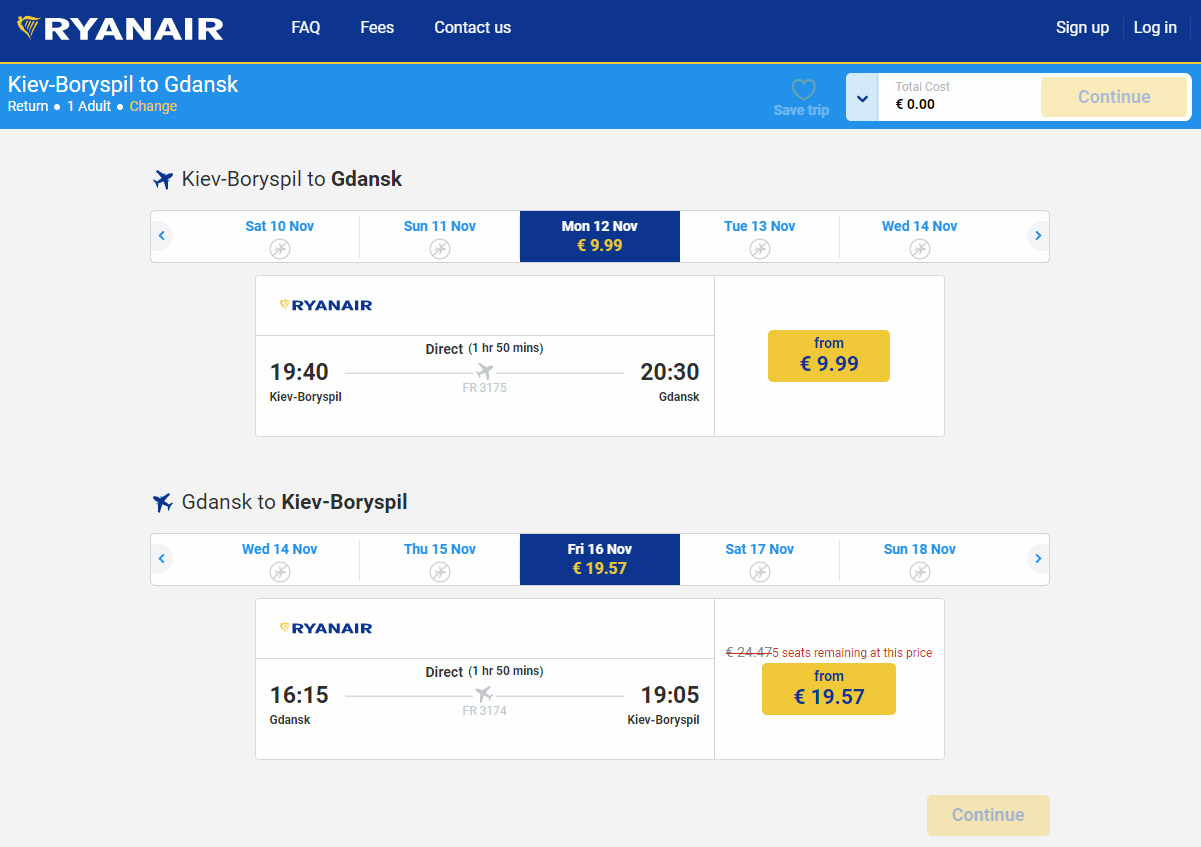Click the no-flight icon under Tue 13 Nov
The image size is (1201, 847).
[760, 249]
